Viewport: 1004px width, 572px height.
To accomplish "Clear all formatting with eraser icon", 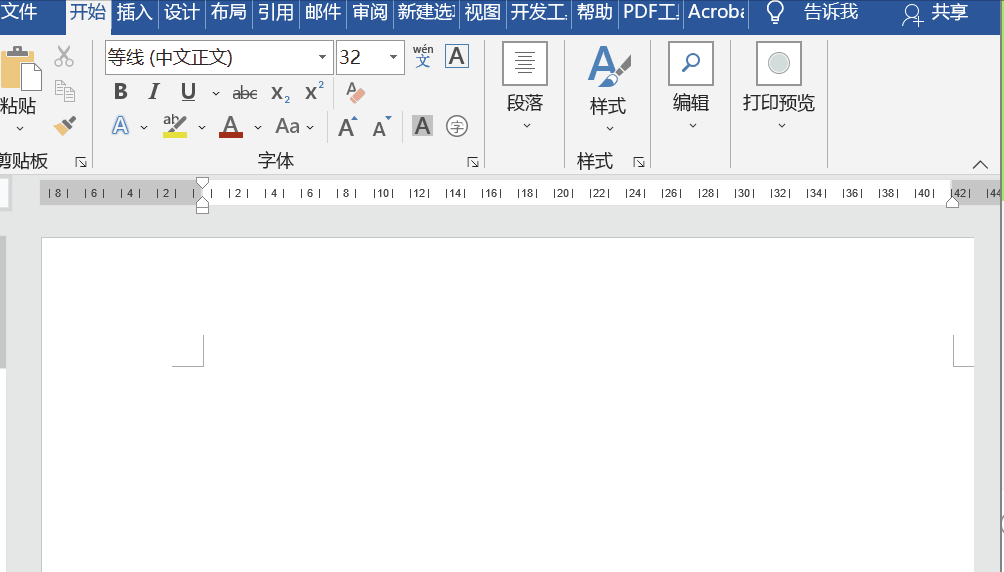I will point(355,92).
